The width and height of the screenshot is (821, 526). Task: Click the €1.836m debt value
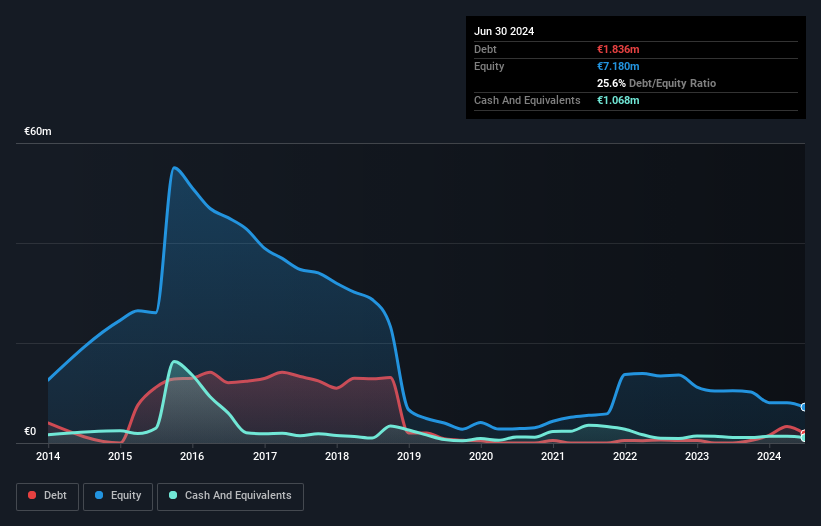[618, 49]
